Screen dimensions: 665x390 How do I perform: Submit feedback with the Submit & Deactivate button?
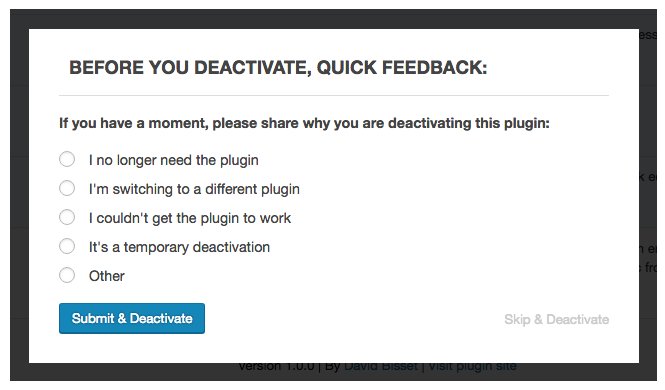coord(132,318)
